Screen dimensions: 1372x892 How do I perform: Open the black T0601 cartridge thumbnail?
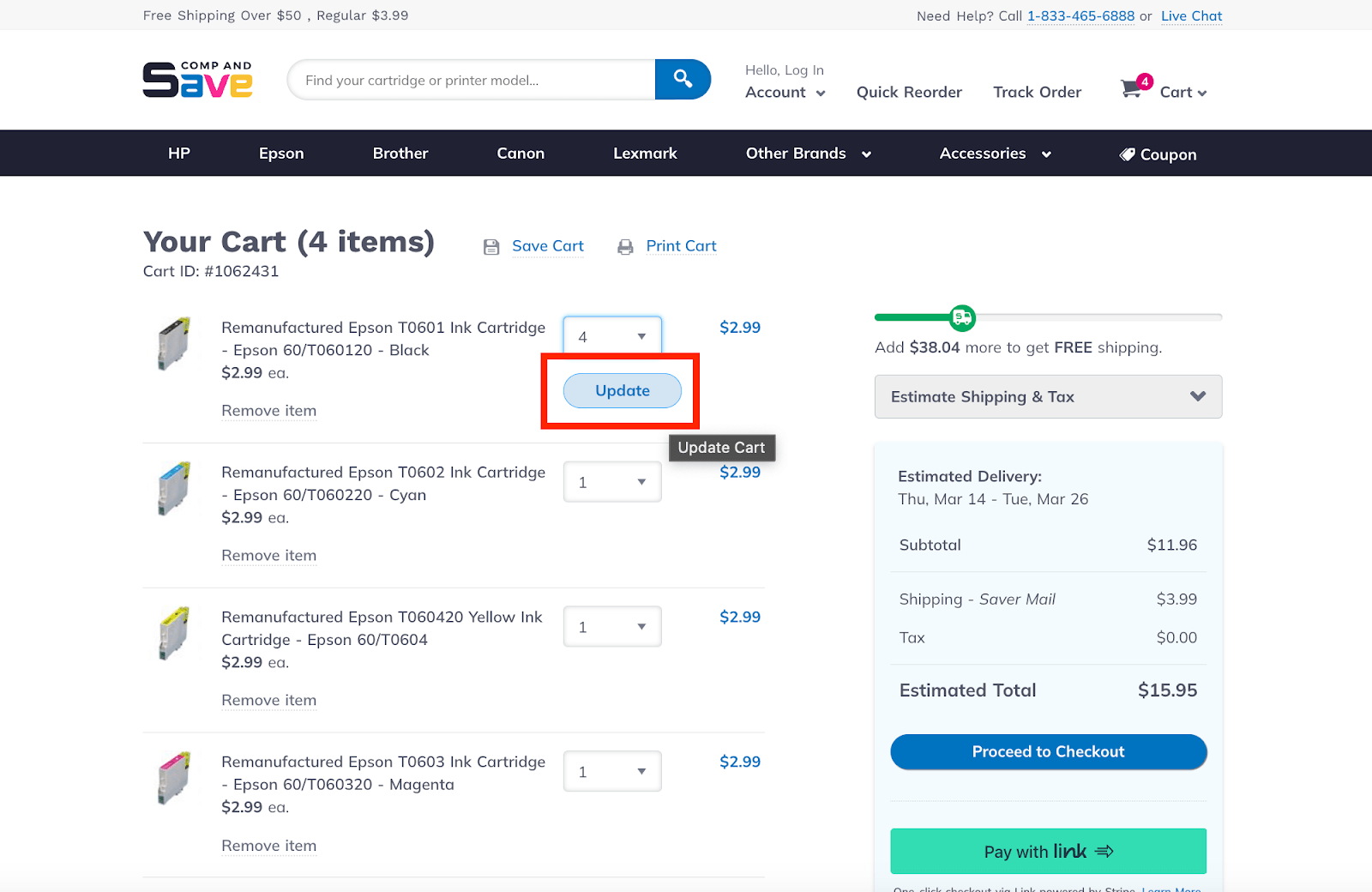[x=174, y=343]
